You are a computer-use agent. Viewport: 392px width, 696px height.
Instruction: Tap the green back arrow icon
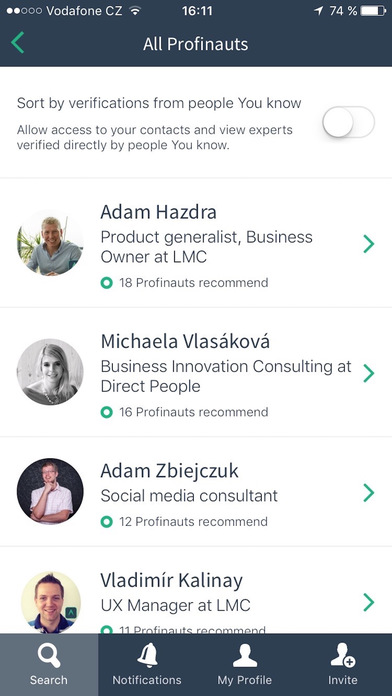17,43
